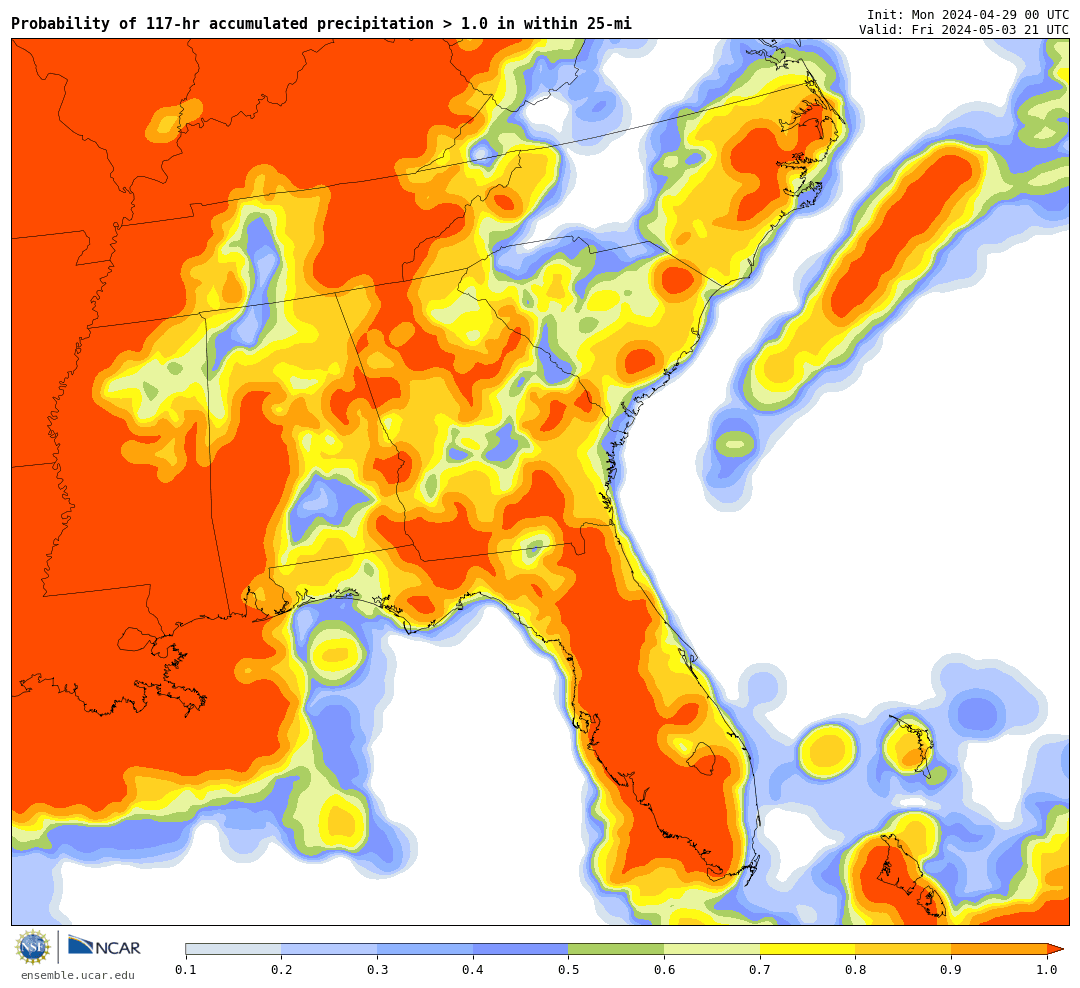This screenshot has height=988, width=1080.
Task: Click the 0.5 colorbar tick label
Action: click(569, 969)
